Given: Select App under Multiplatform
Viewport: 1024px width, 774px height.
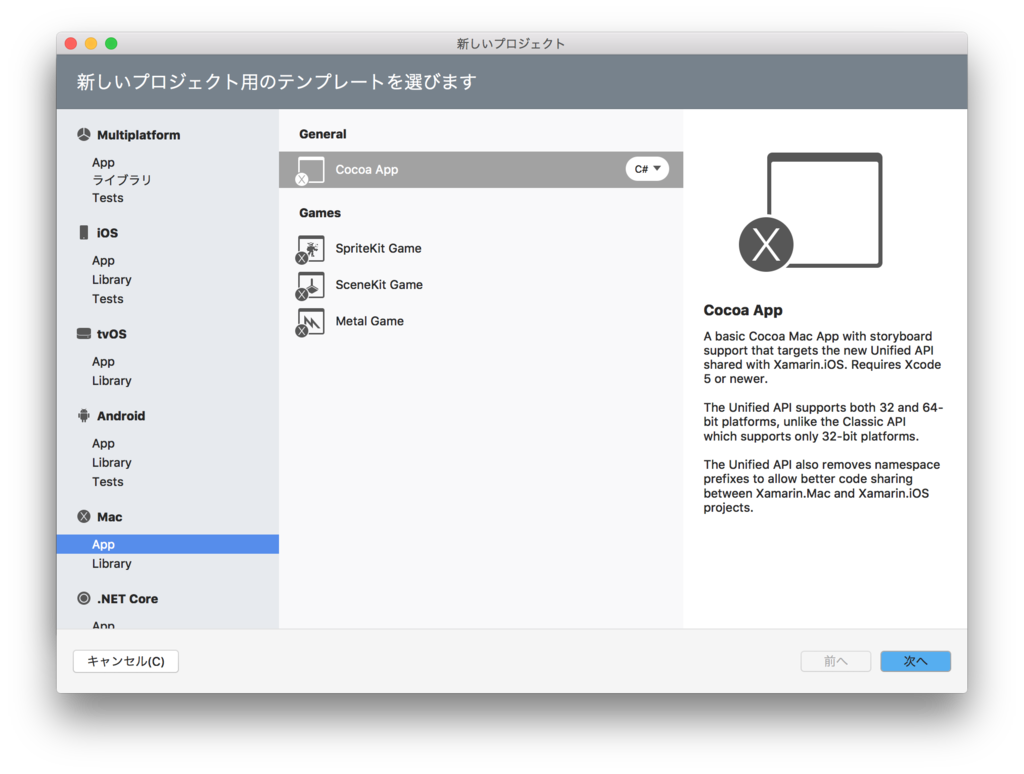Looking at the screenshot, I should [x=103, y=162].
